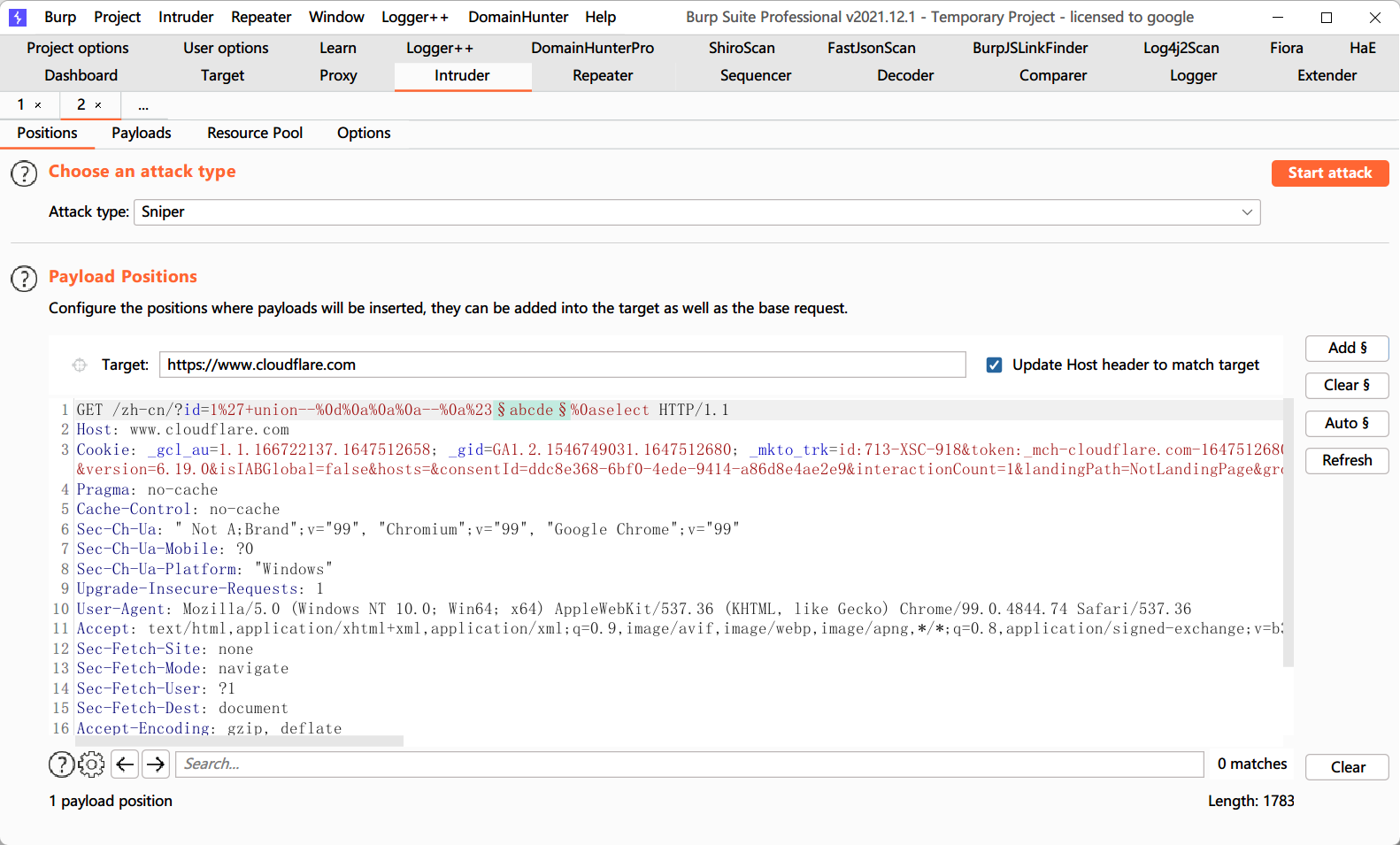
Task: Click the request editor horizontal scrollbar
Action: click(240, 741)
